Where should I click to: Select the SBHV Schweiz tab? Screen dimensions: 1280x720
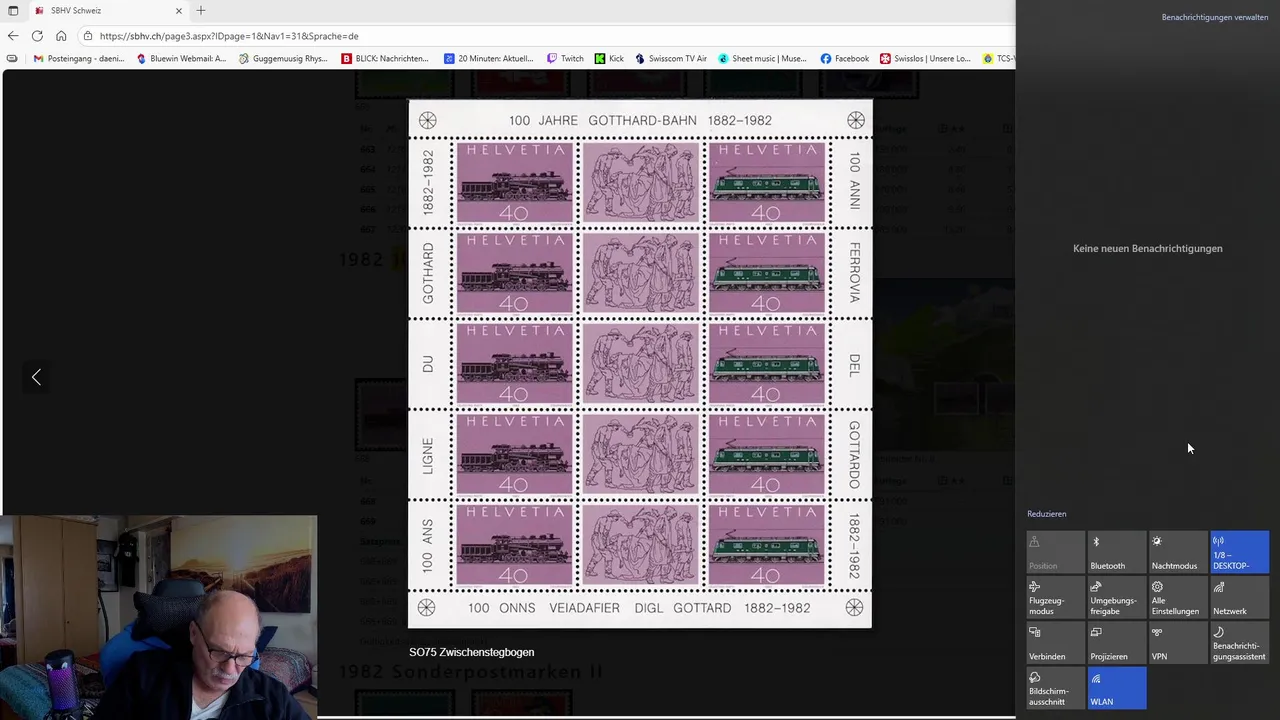click(x=108, y=10)
